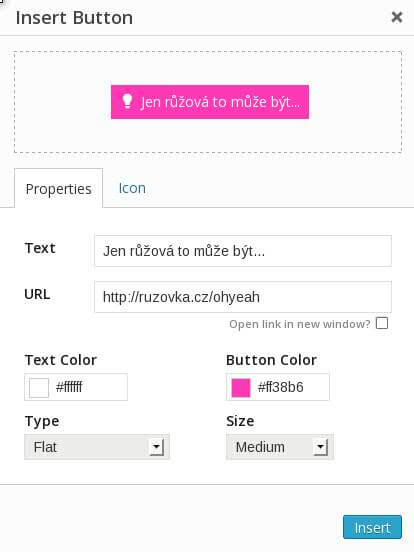The image size is (414, 552).
Task: Click the Text Color hex value field
Action: [x=89, y=387]
